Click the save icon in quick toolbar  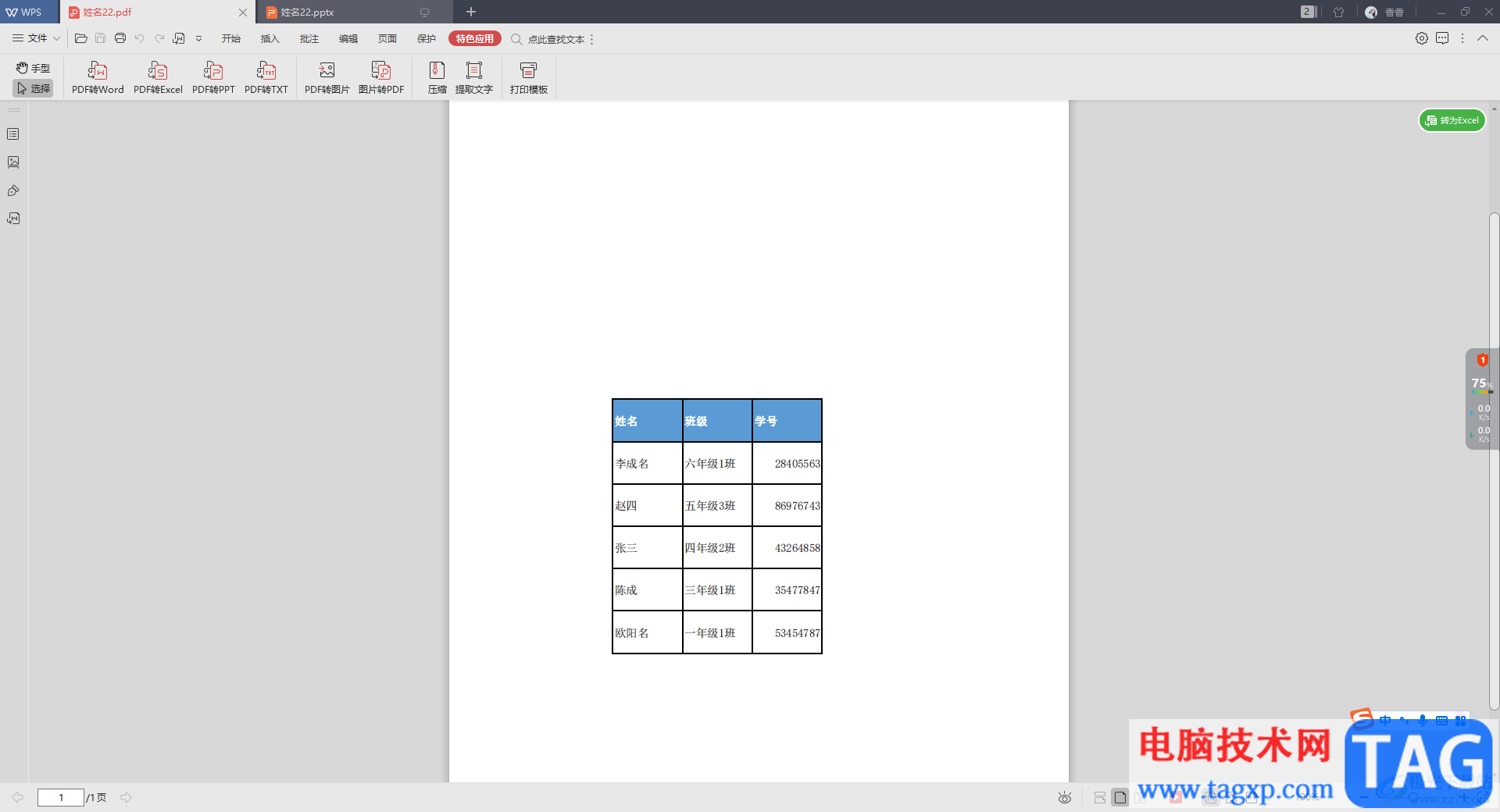pyautogui.click(x=101, y=38)
